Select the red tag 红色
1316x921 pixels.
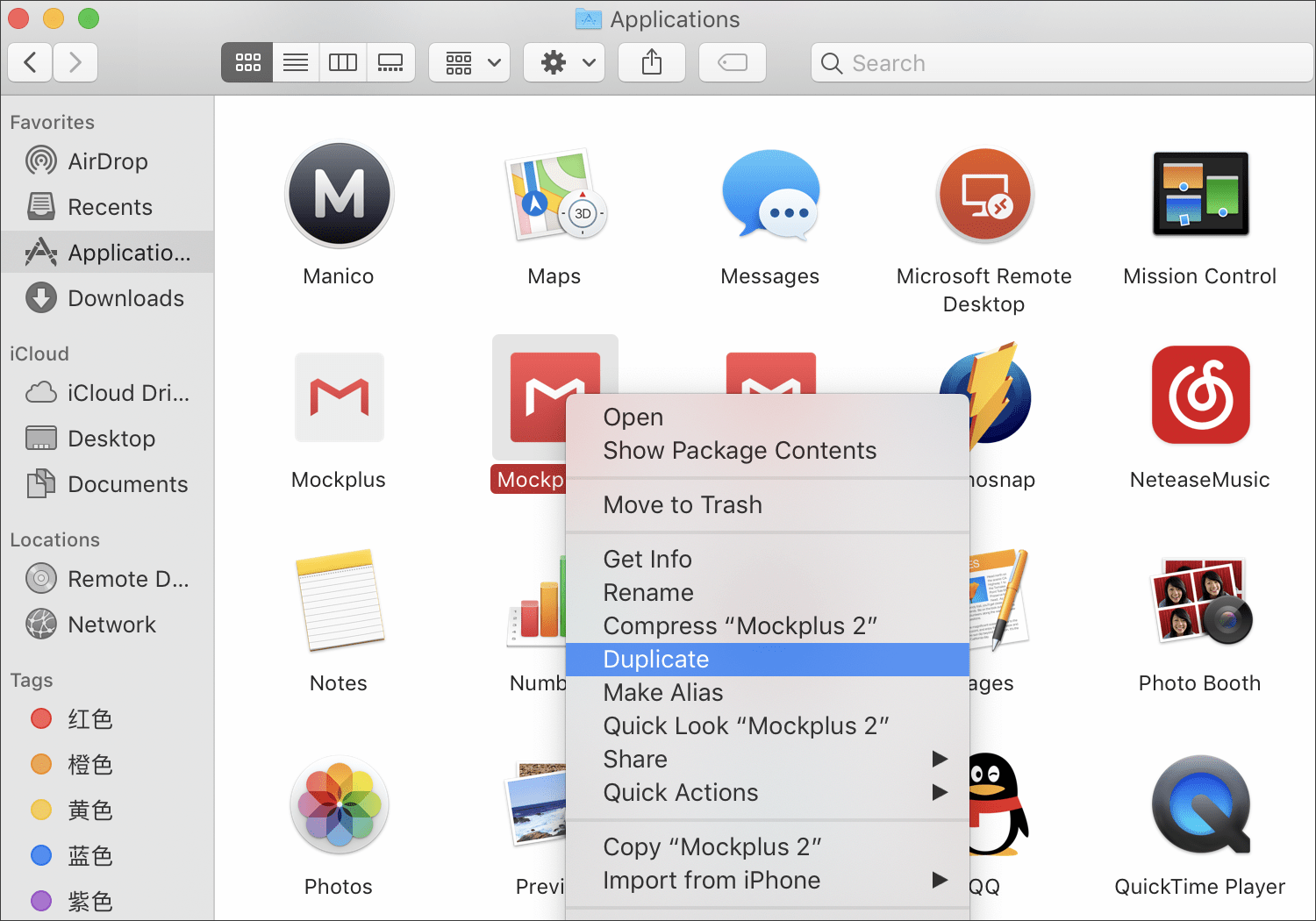click(x=107, y=719)
